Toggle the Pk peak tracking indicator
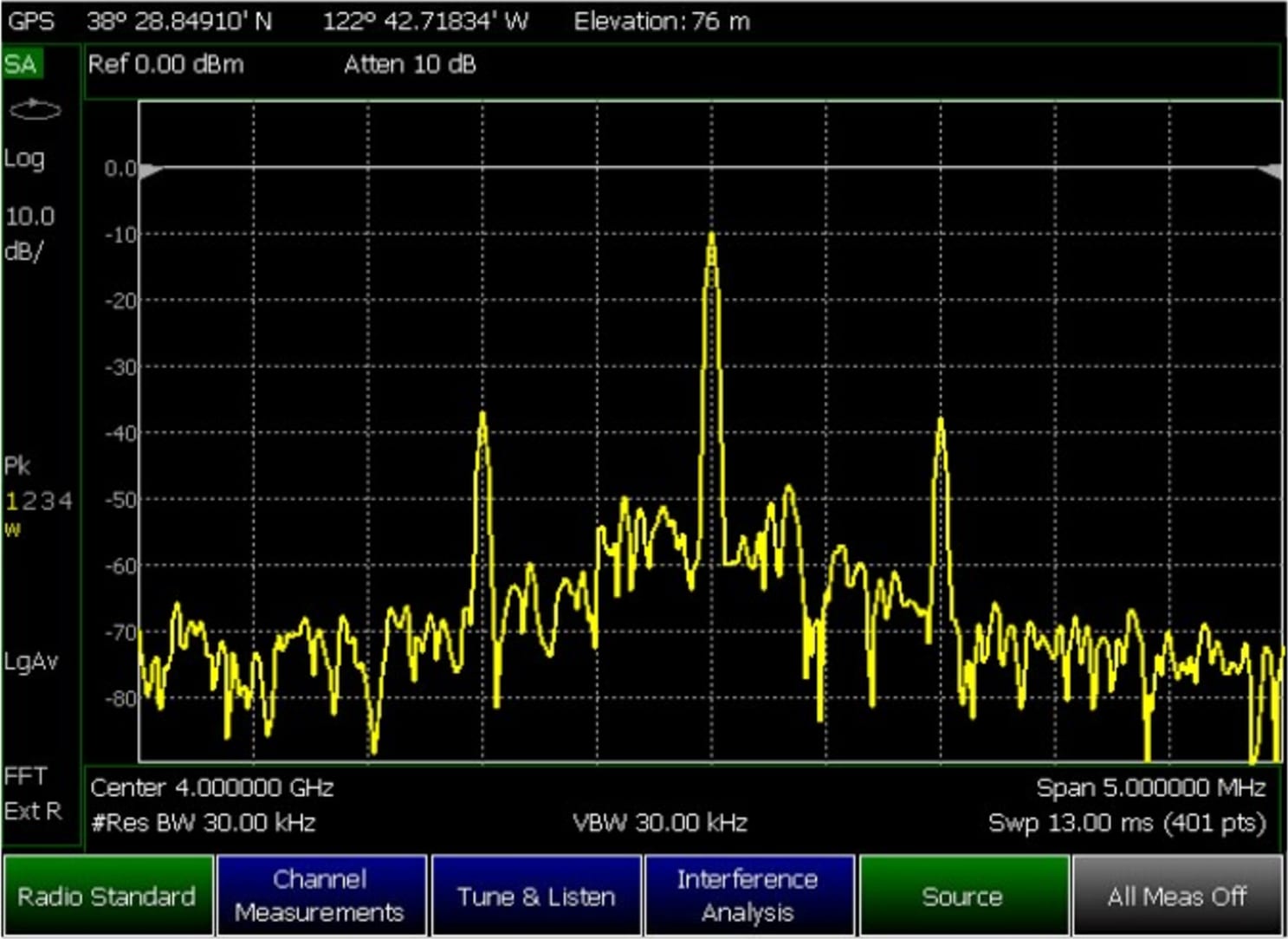The width and height of the screenshot is (1288, 939). pyautogui.click(x=17, y=466)
